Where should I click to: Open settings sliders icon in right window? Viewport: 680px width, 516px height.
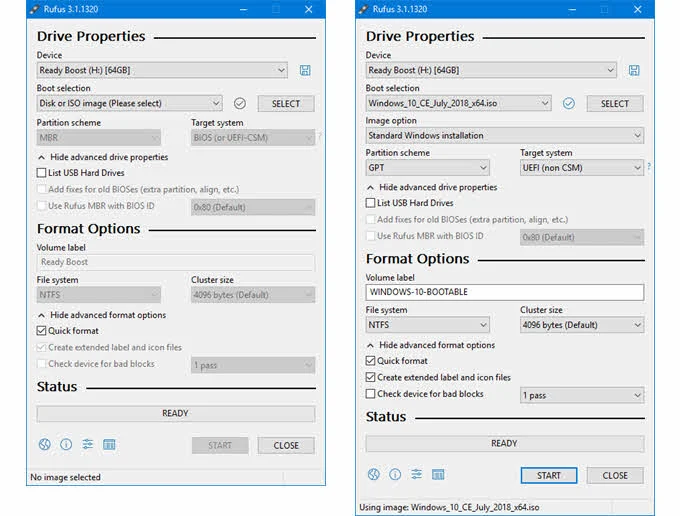416,474
